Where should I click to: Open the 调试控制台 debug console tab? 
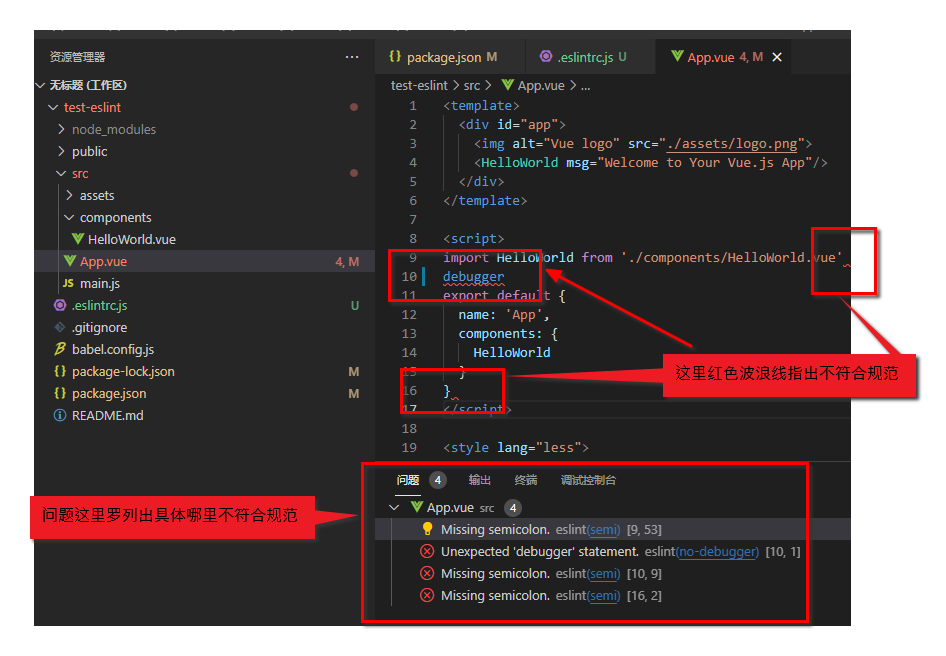(x=588, y=480)
